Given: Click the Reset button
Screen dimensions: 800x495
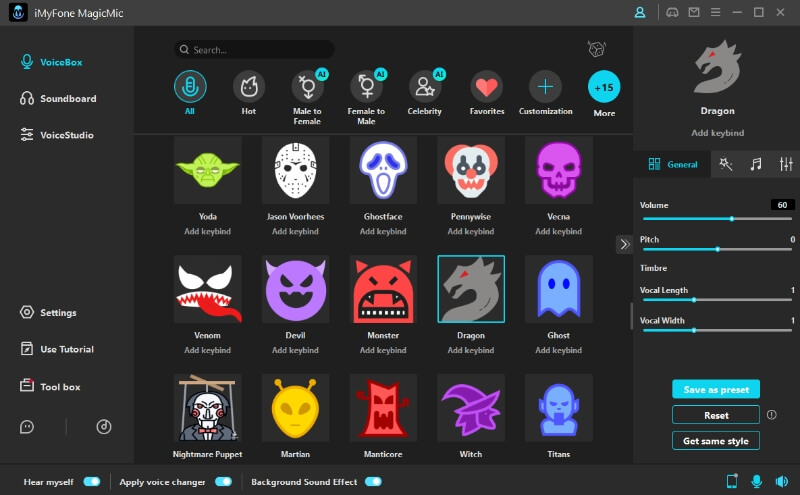Looking at the screenshot, I should click(x=716, y=415).
